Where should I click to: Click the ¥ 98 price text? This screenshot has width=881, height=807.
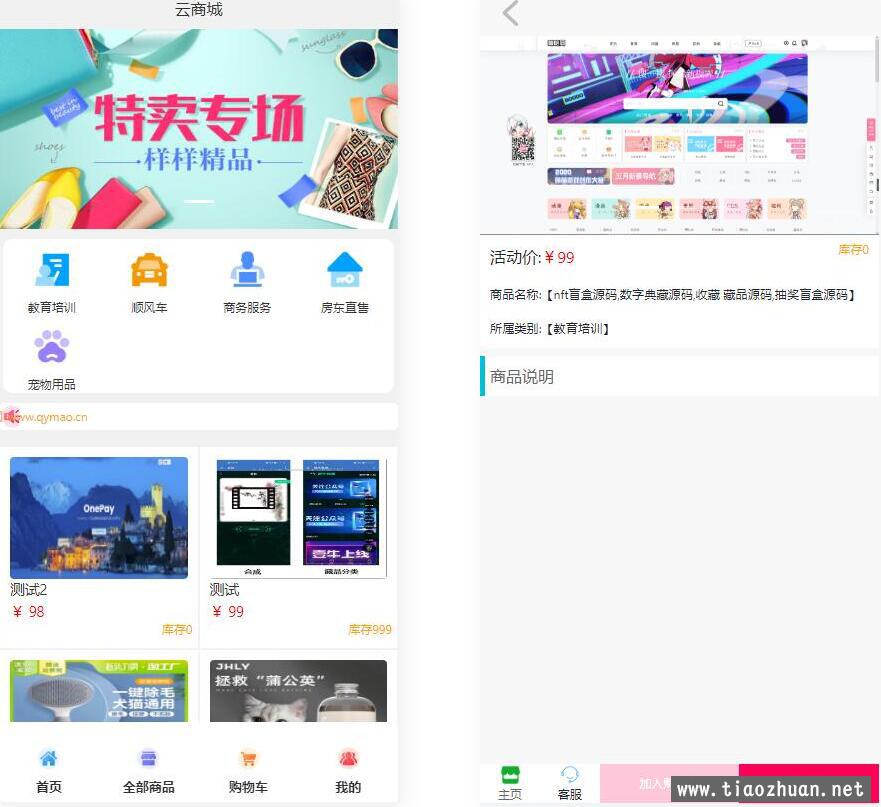click(28, 611)
